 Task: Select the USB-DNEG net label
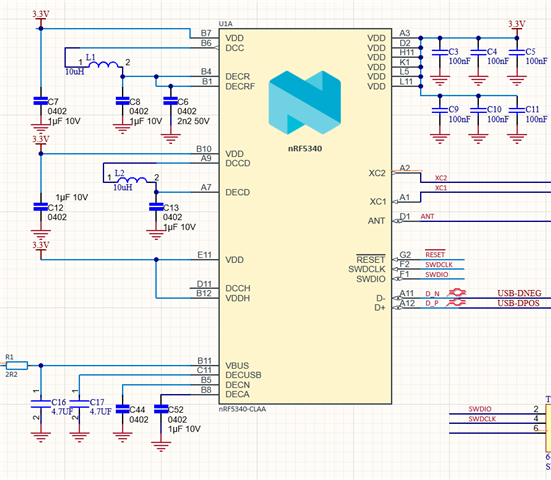pos(519,293)
